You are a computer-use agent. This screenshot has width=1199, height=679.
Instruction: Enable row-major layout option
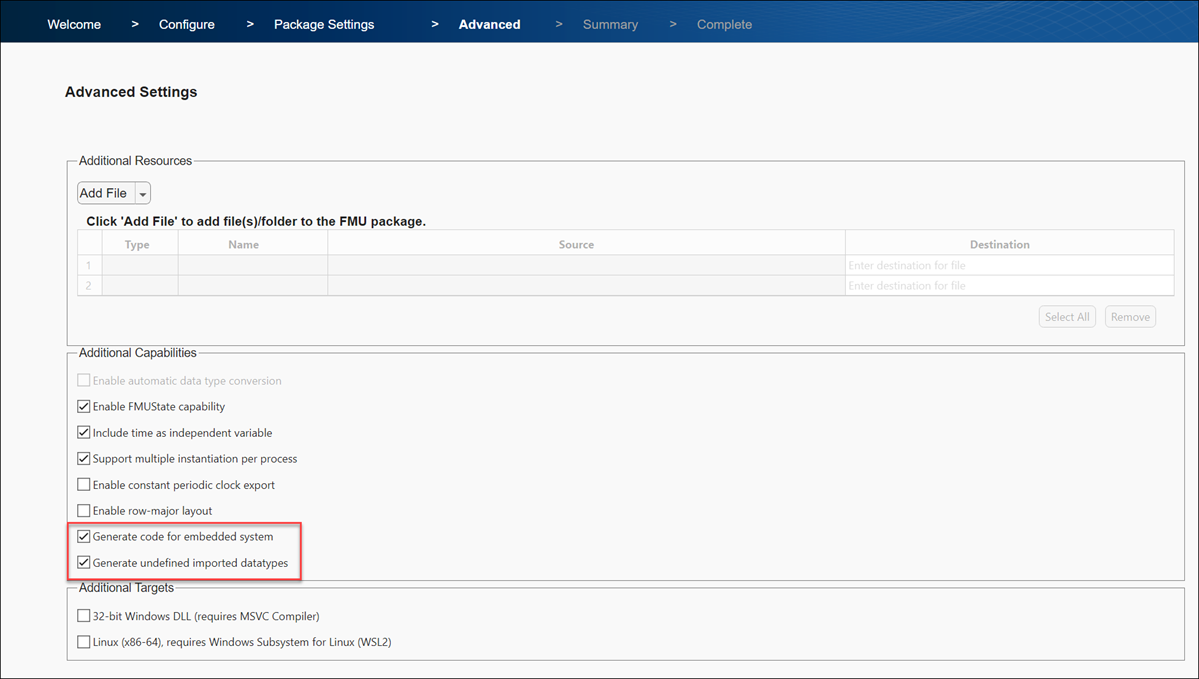pos(84,510)
